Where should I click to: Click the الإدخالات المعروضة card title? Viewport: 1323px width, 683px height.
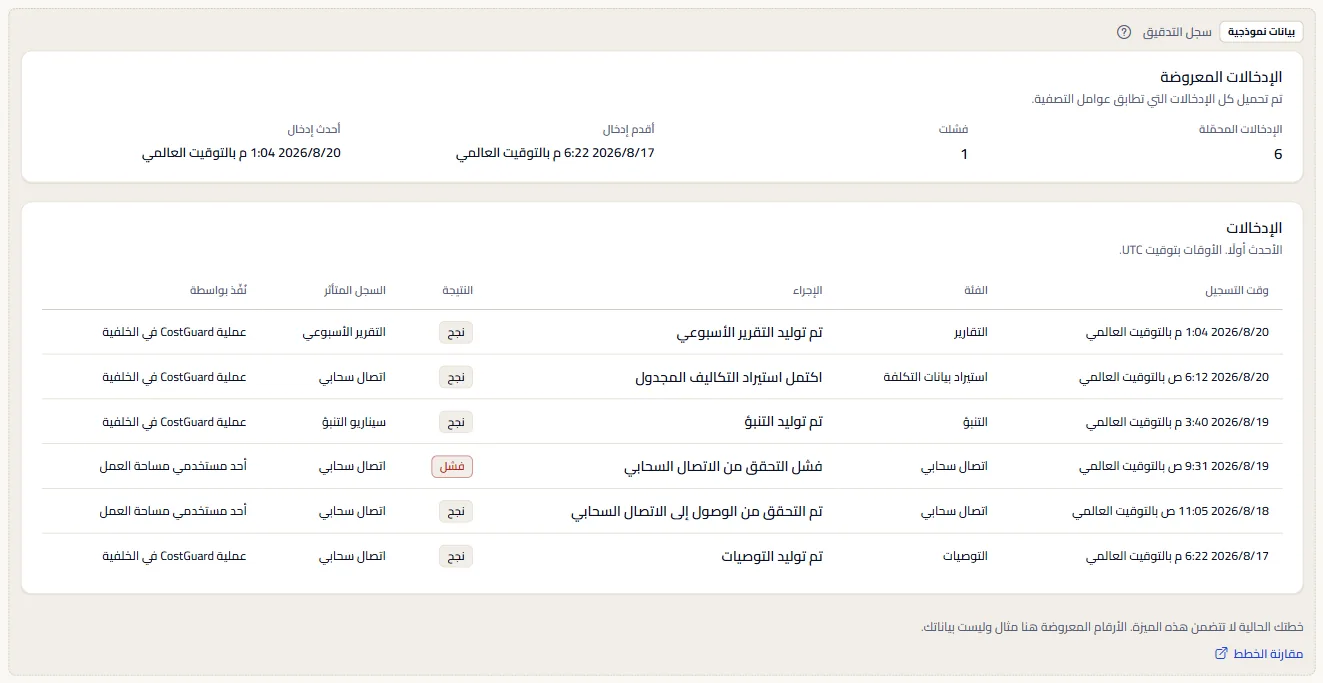click(x=1221, y=76)
